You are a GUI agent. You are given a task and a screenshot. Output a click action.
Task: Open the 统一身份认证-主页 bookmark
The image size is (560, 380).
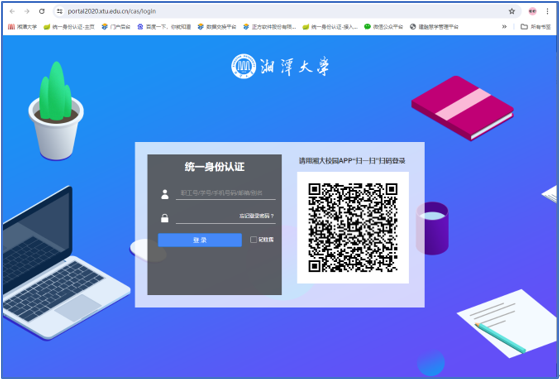click(69, 27)
